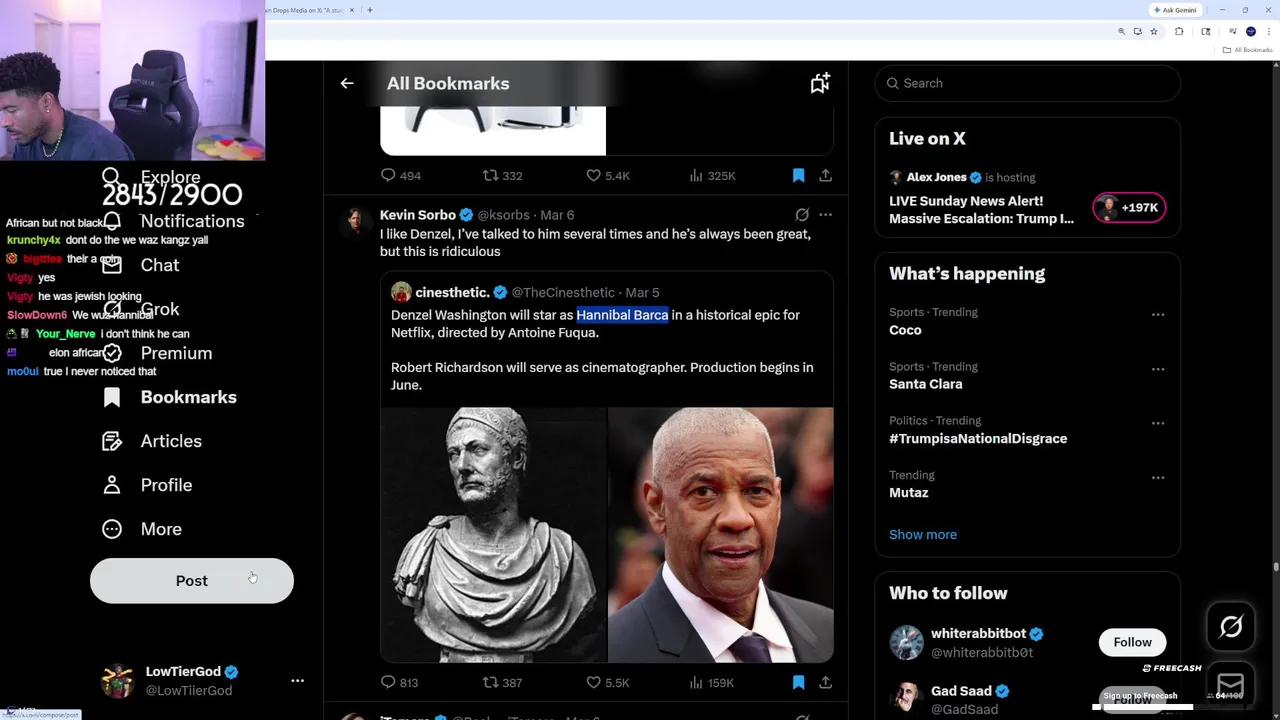
Task: Like Kevin Sorbo's post with 5.5K likes
Action: pos(607,682)
